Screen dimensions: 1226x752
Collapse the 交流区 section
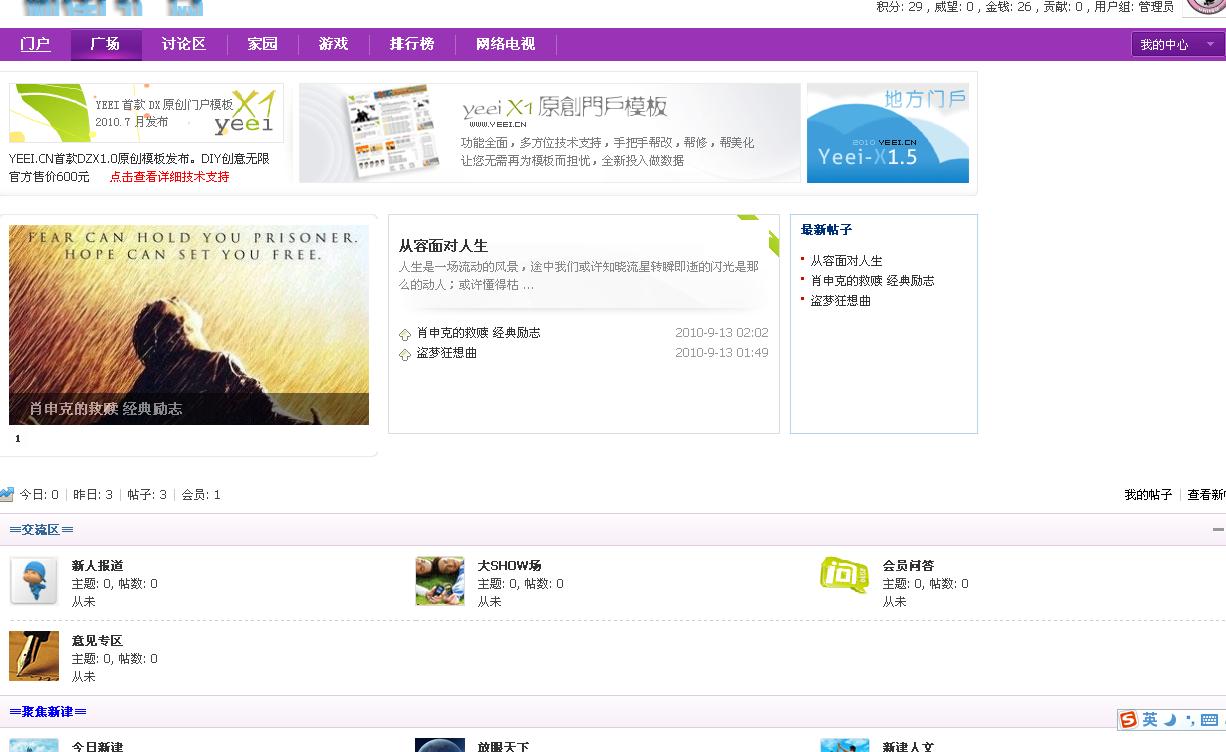1218,530
